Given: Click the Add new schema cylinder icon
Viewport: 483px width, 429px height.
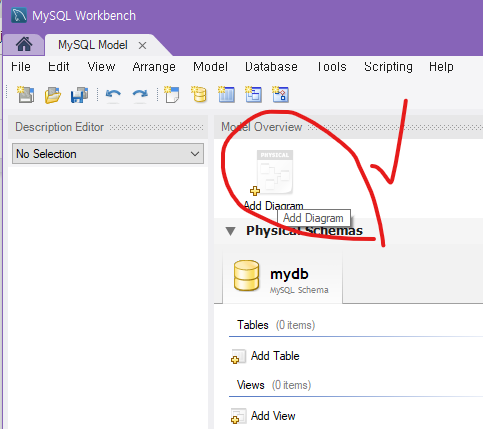Looking at the screenshot, I should click(x=199, y=95).
